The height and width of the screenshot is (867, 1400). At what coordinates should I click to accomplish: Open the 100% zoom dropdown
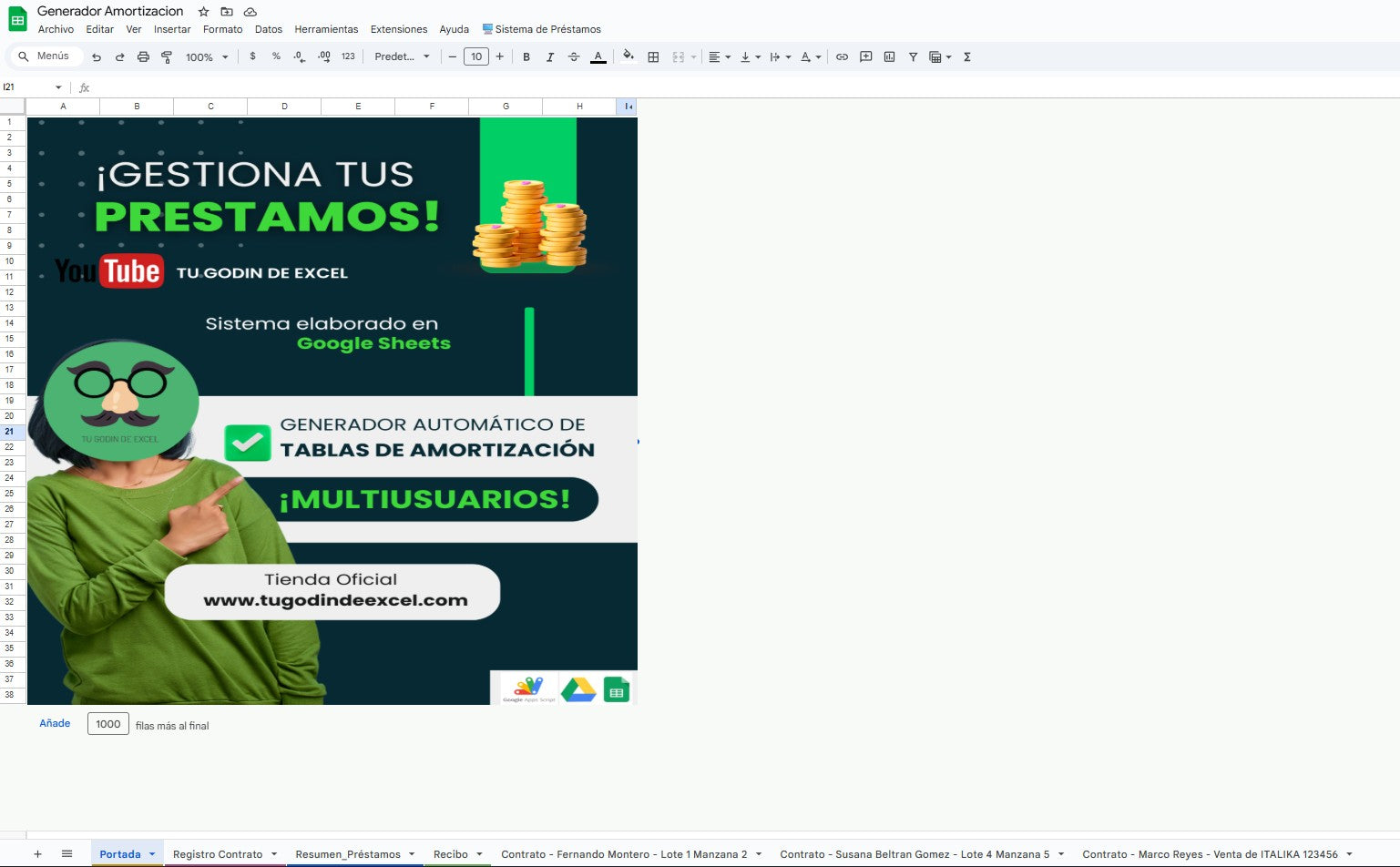207,57
